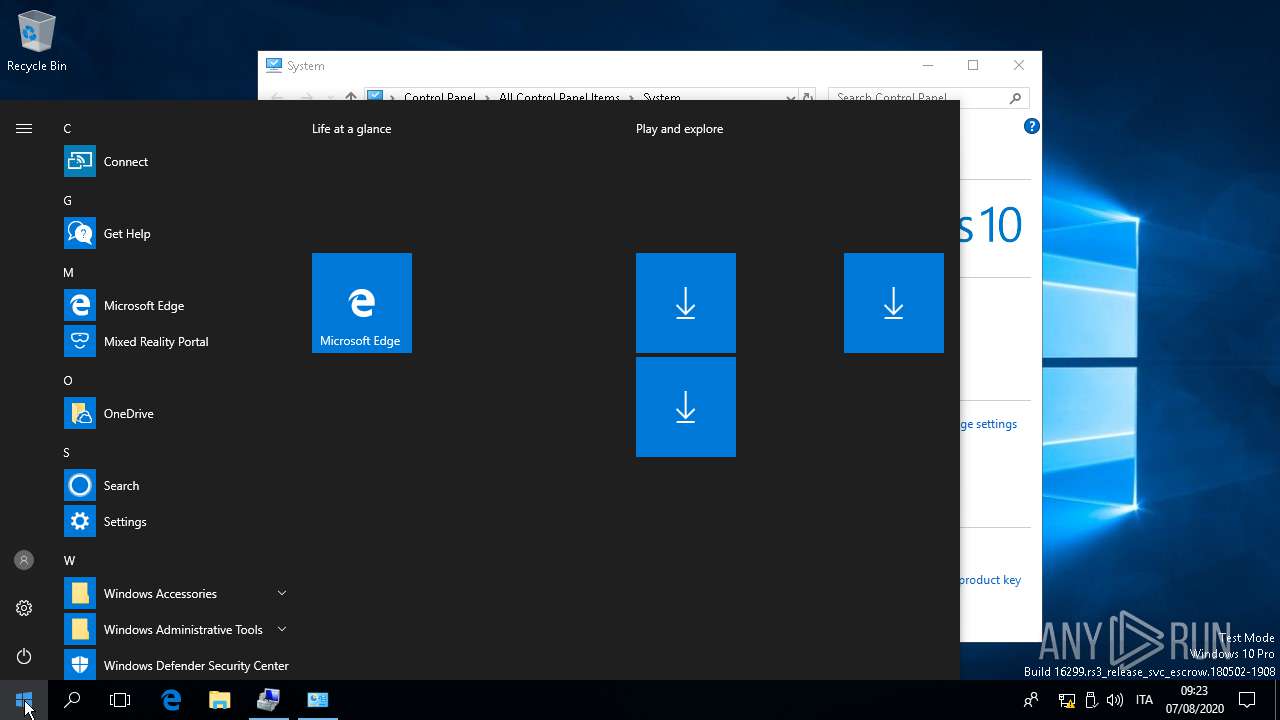Open File Explorer from taskbar
1280x720 pixels.
(220, 700)
